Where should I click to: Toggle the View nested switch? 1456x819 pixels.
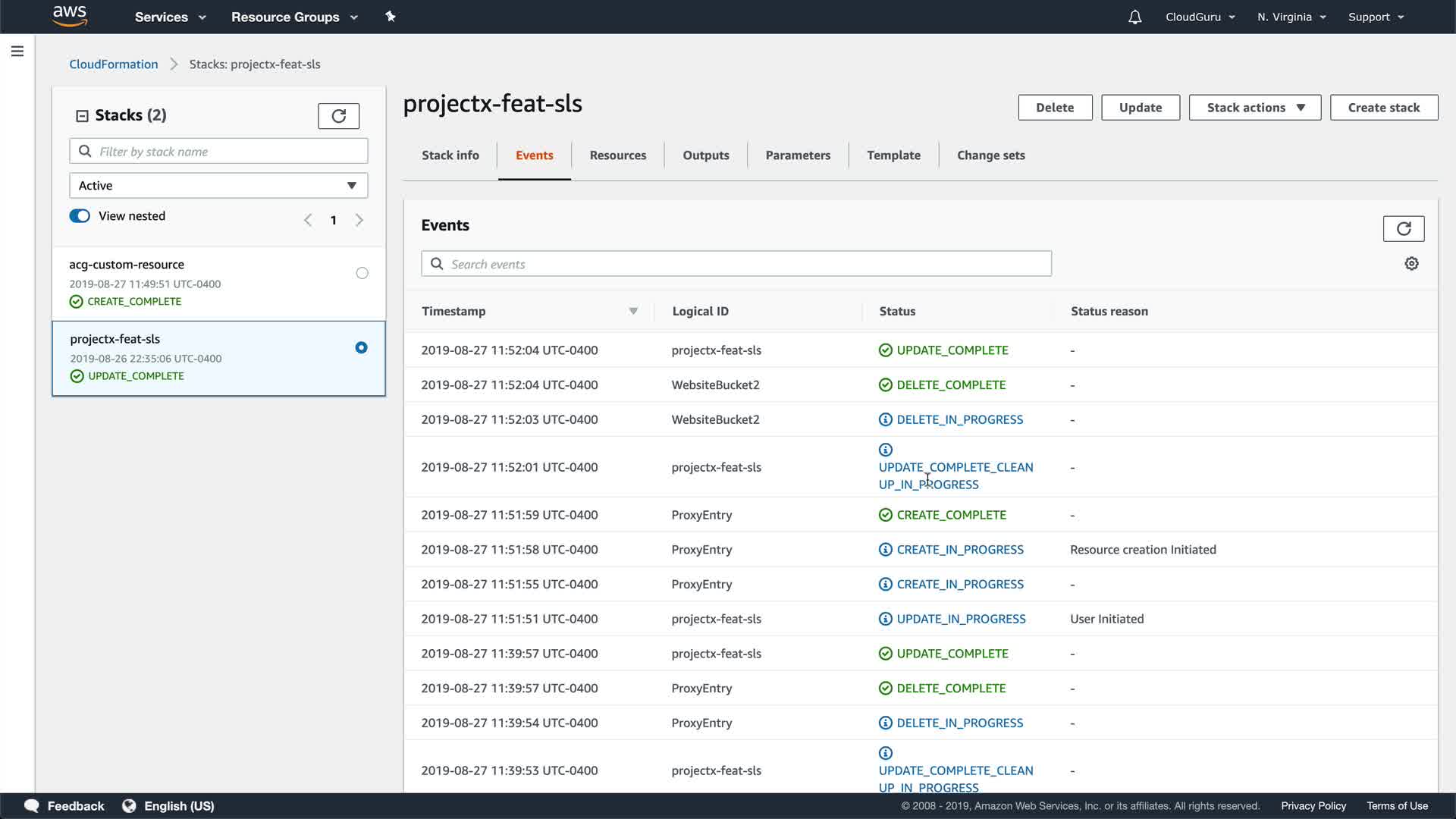pos(80,216)
